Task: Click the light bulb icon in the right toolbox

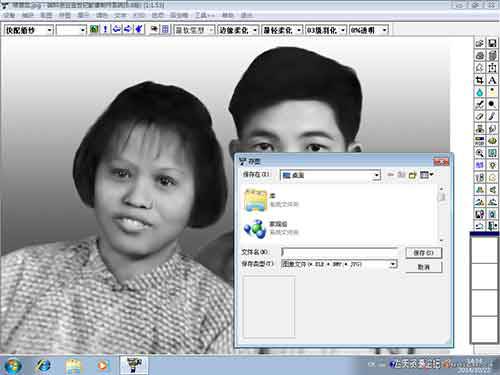Action: tap(492, 165)
